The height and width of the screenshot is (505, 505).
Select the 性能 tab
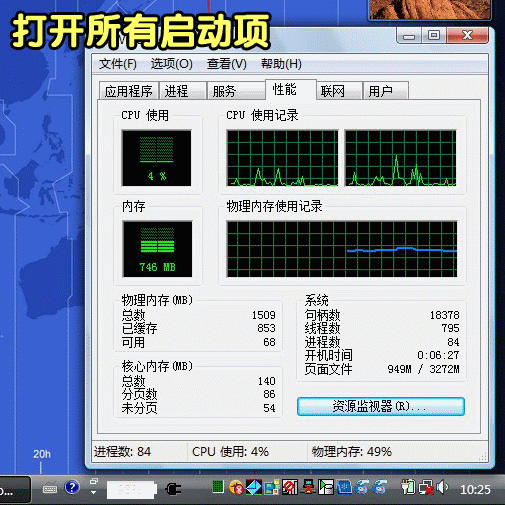291,89
